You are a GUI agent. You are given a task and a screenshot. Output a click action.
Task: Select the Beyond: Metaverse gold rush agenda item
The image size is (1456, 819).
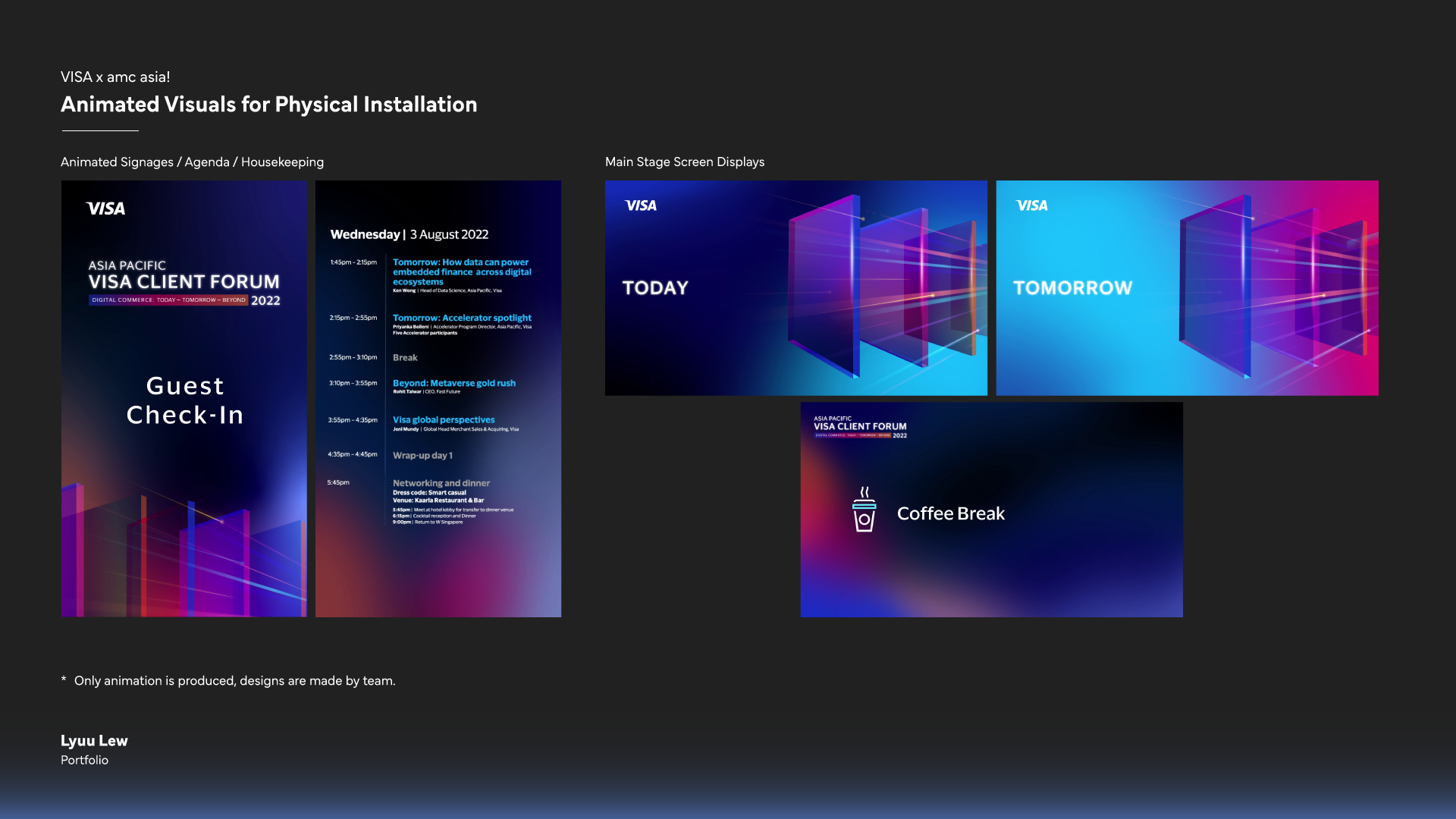point(453,384)
